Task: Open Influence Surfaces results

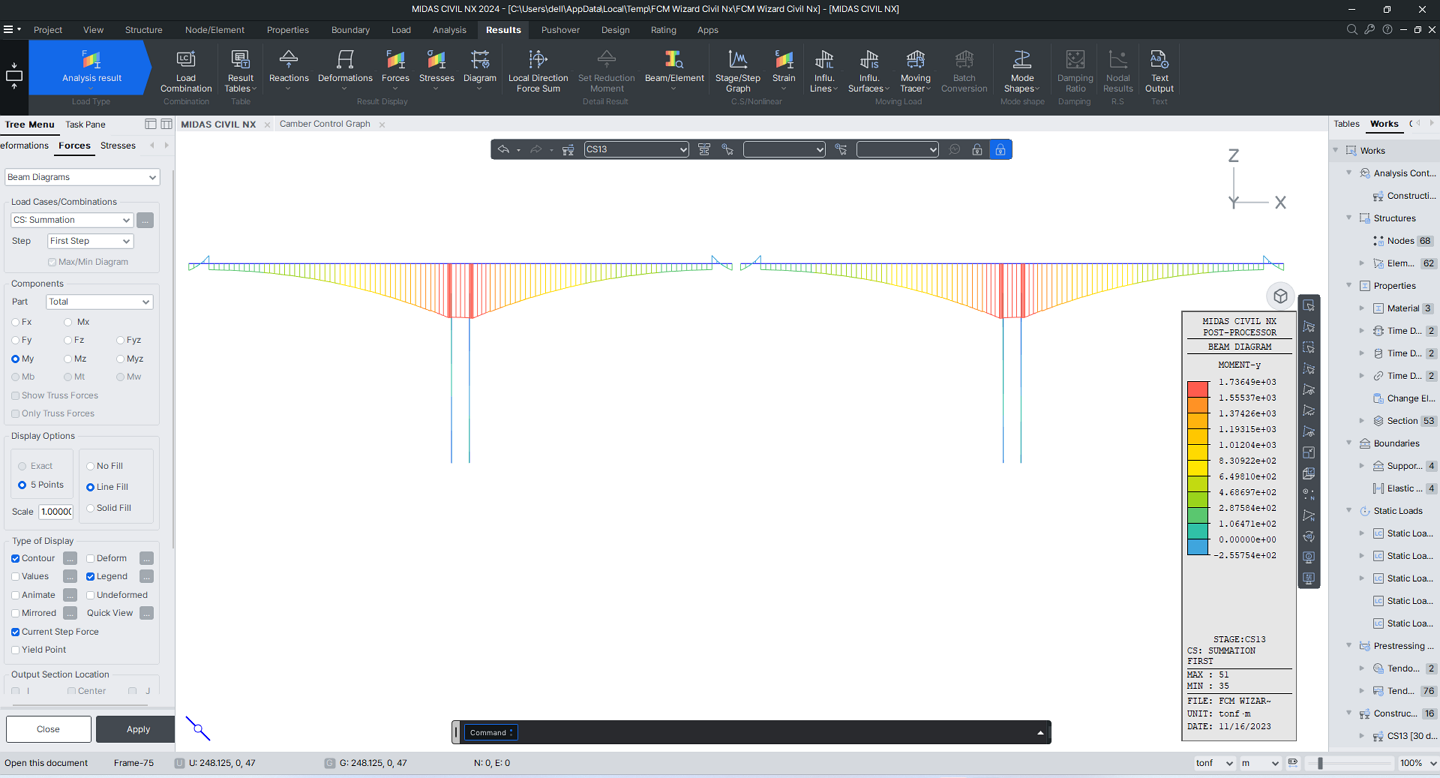Action: click(x=869, y=70)
